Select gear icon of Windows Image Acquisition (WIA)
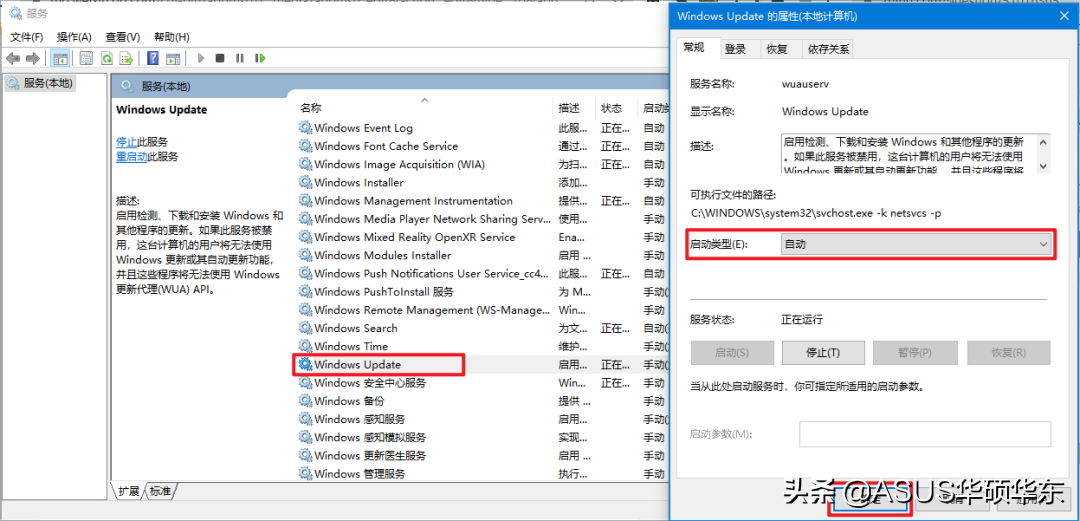The image size is (1080, 521). (x=305, y=164)
